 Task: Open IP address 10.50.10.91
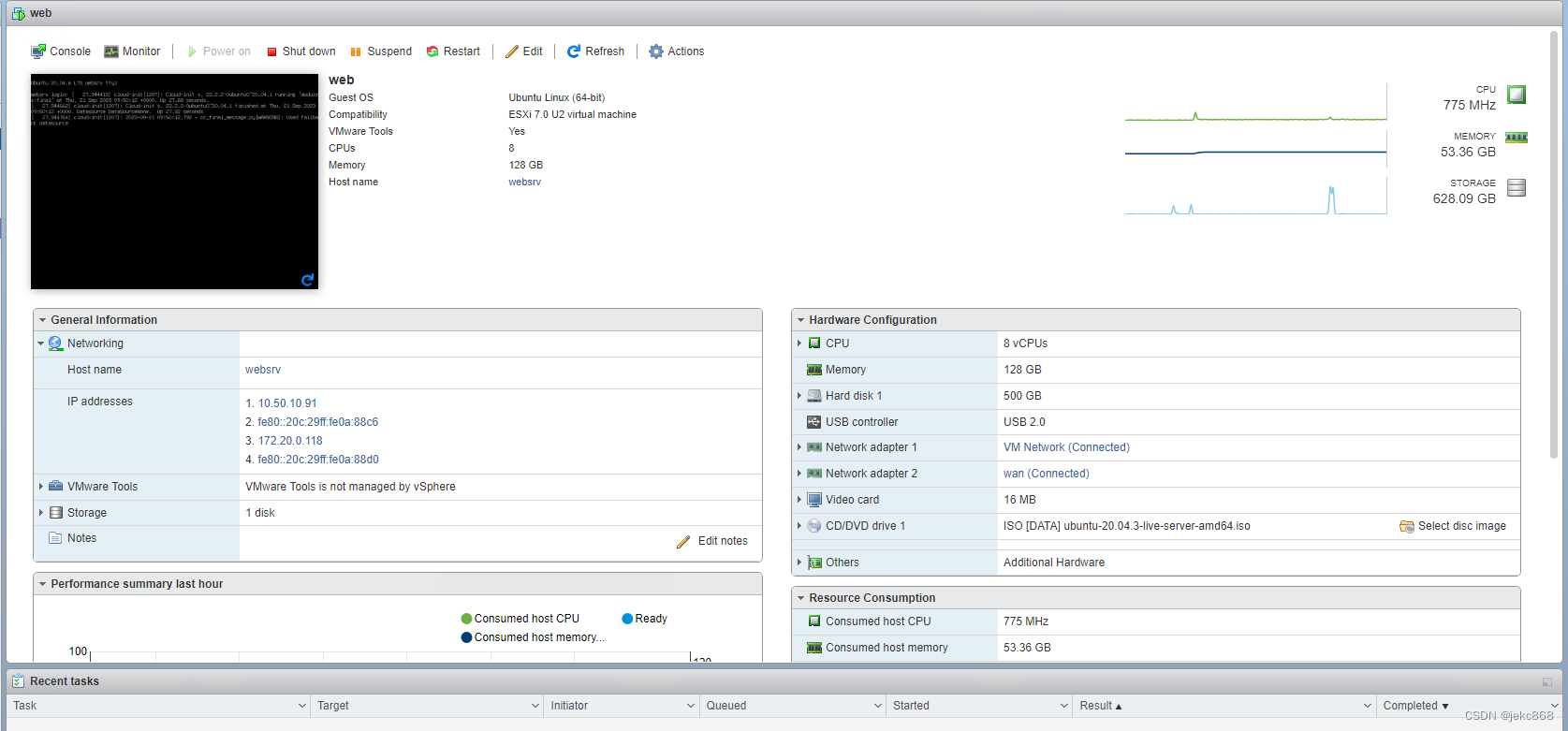287,403
